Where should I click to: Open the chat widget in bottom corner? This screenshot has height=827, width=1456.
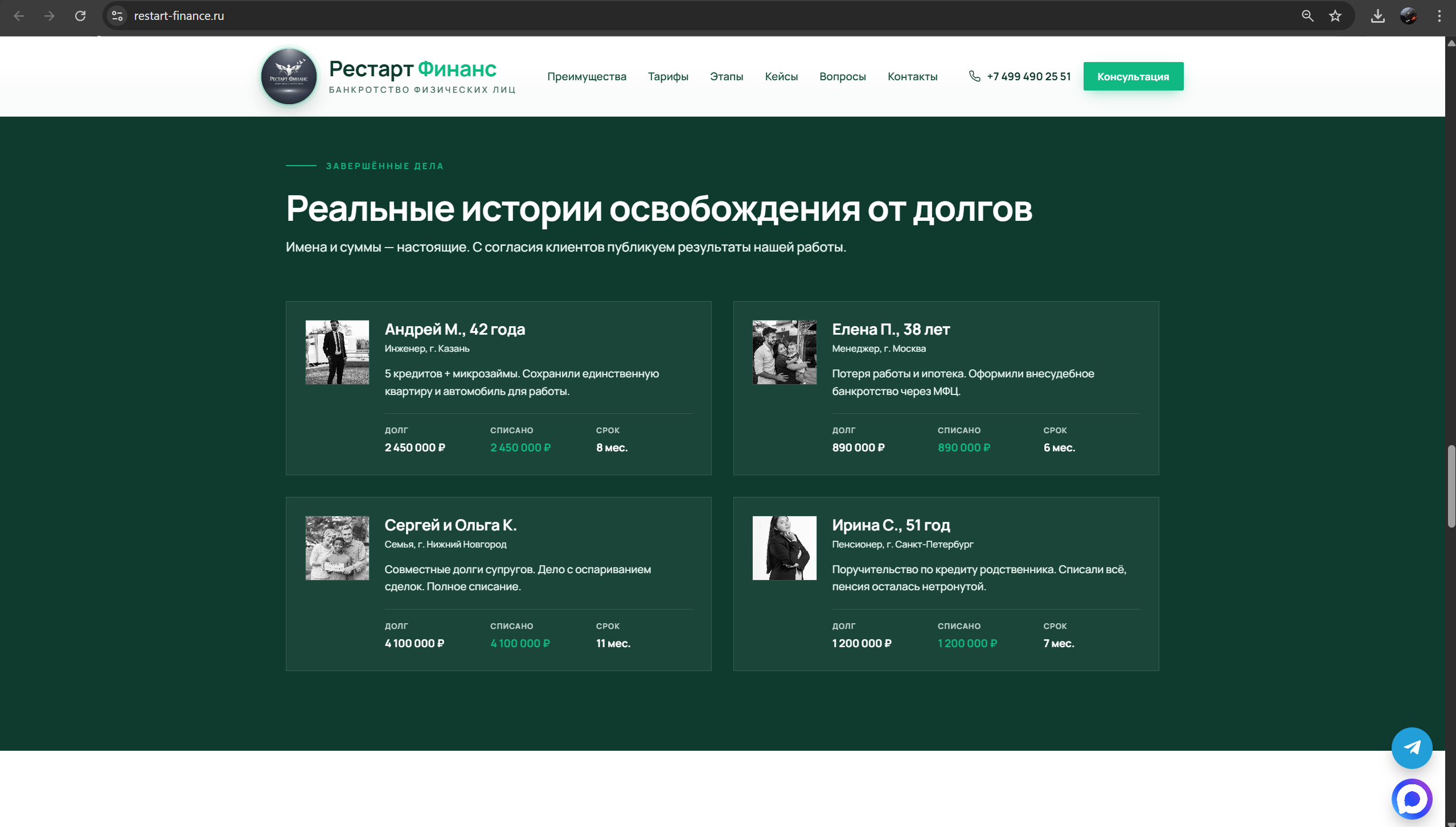pos(1412,798)
